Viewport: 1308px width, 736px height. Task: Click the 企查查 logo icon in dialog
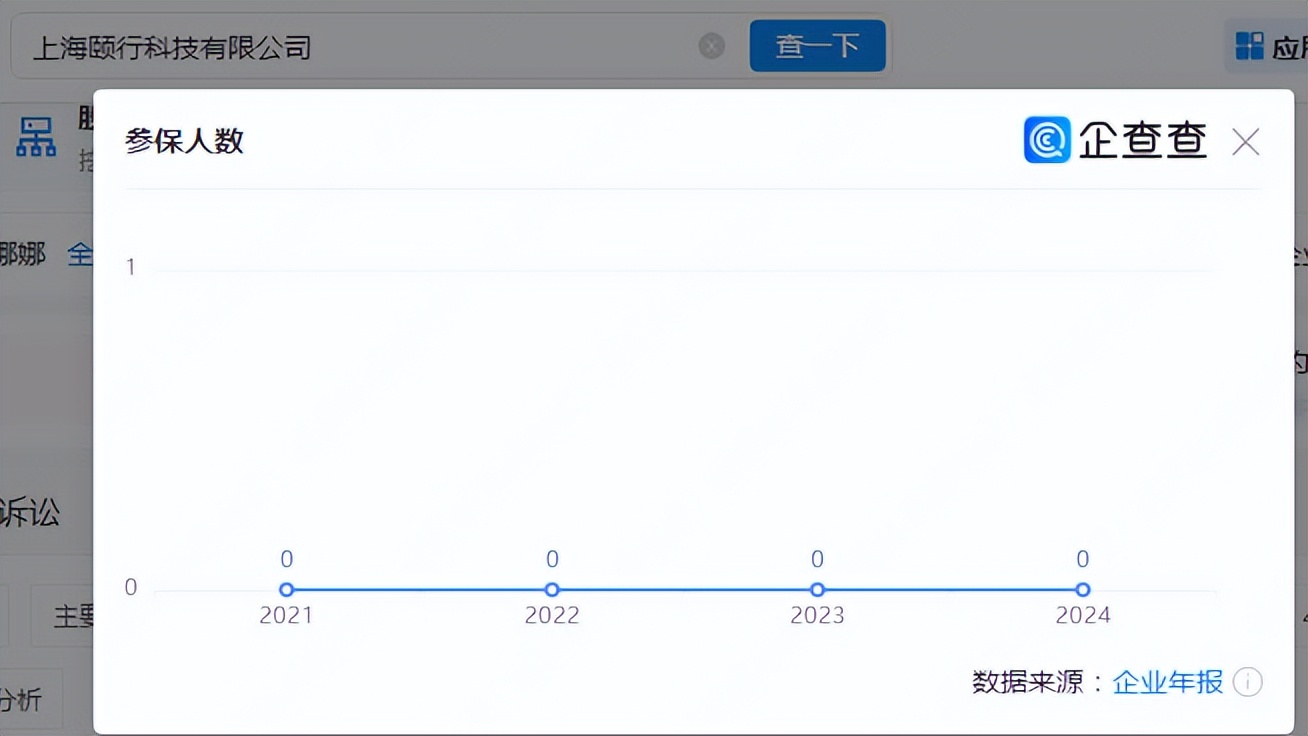click(1047, 140)
